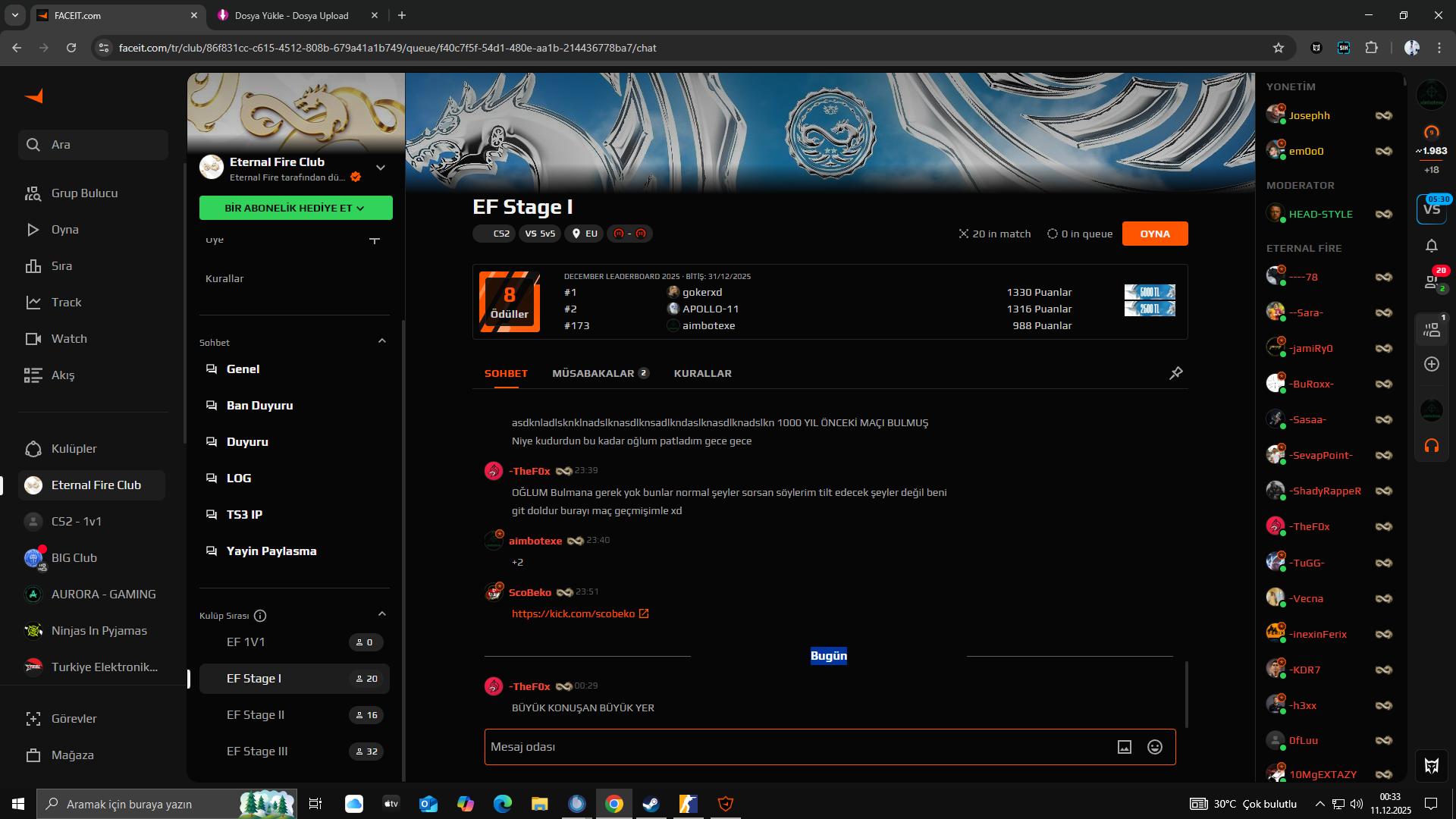Open the Kurallar link in club sidebar
Image resolution: width=1456 pixels, height=819 pixels.
point(224,278)
